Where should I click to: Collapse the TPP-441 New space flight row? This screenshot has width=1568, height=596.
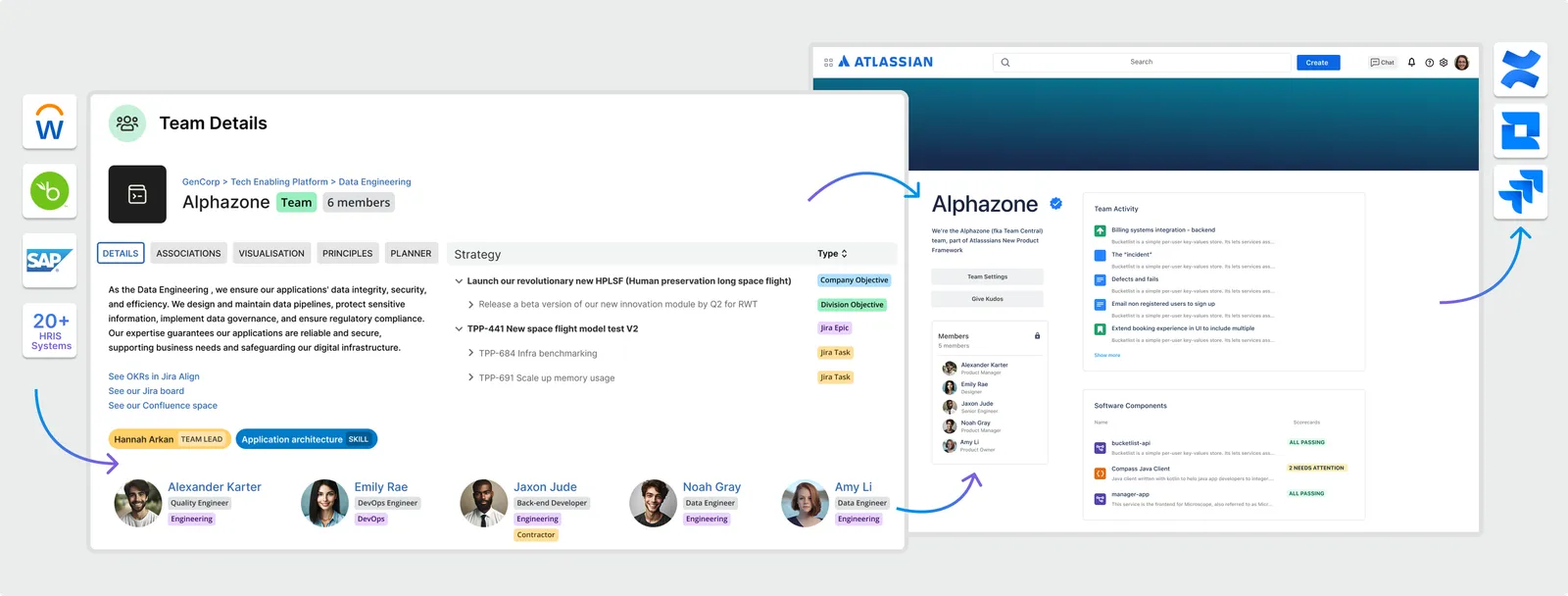coord(459,329)
